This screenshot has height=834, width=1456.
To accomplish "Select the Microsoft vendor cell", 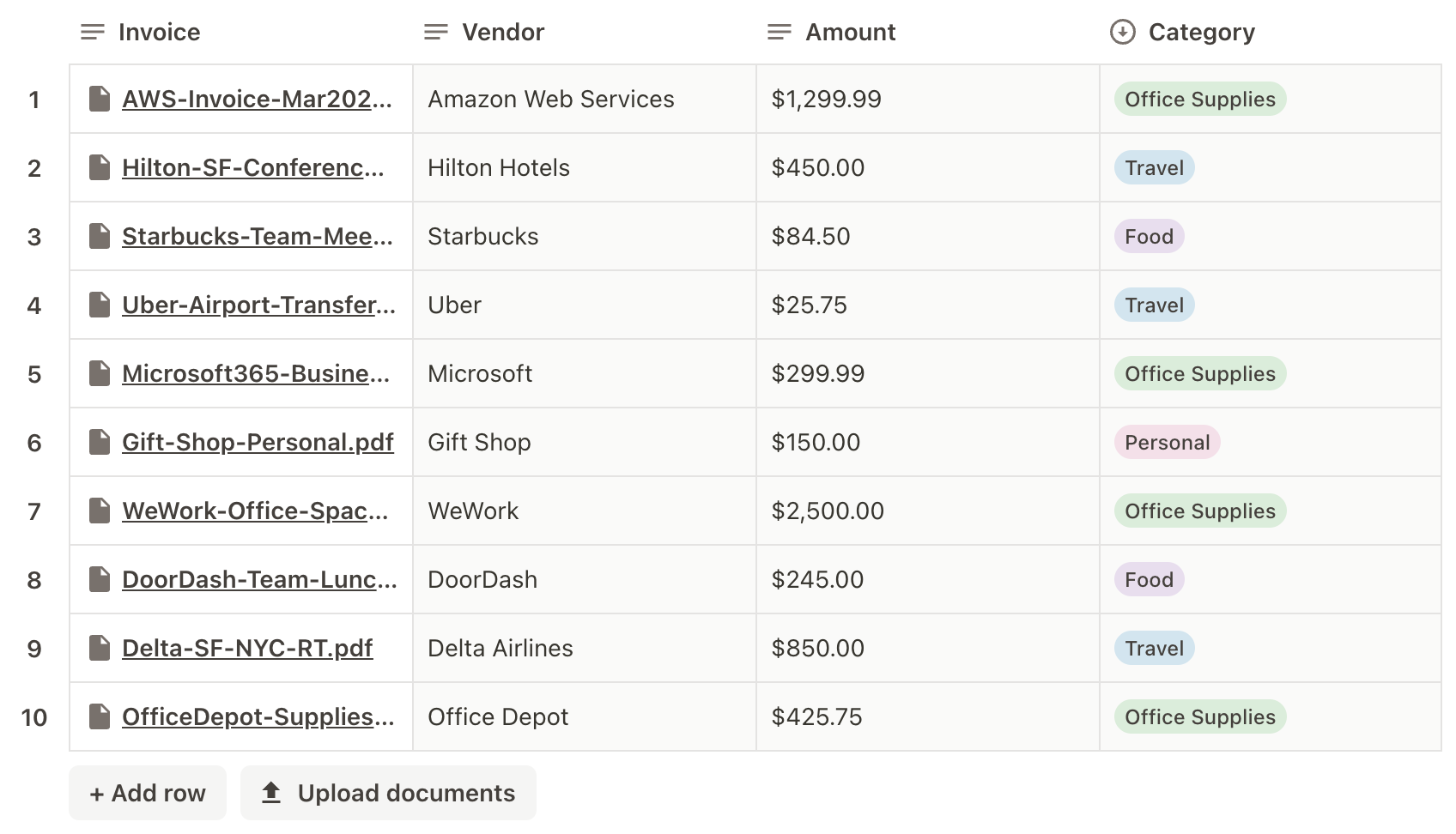I will [x=585, y=373].
